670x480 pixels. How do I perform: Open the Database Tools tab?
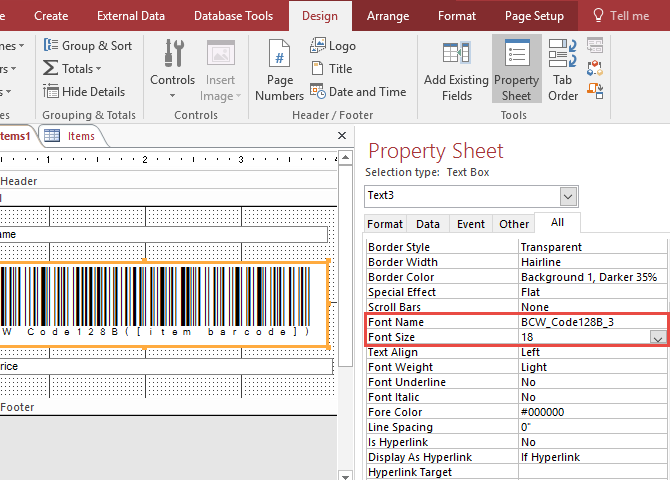(x=233, y=16)
